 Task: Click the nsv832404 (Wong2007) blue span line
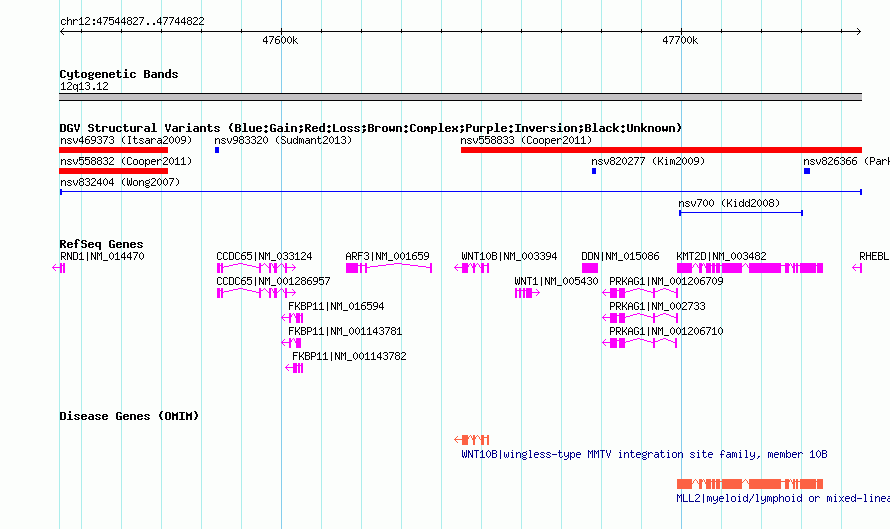pos(461,192)
